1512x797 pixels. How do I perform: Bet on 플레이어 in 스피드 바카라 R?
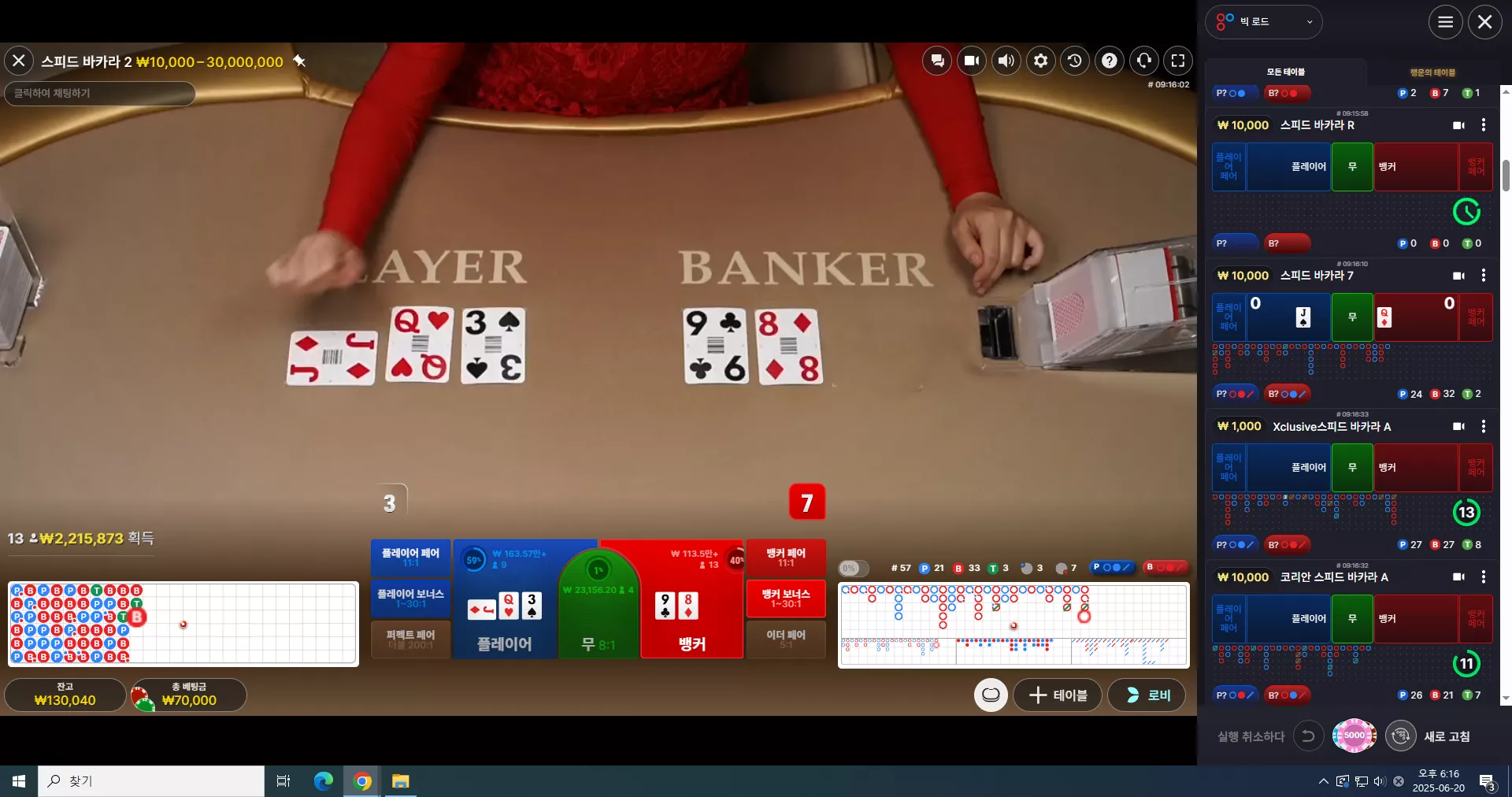[1289, 167]
